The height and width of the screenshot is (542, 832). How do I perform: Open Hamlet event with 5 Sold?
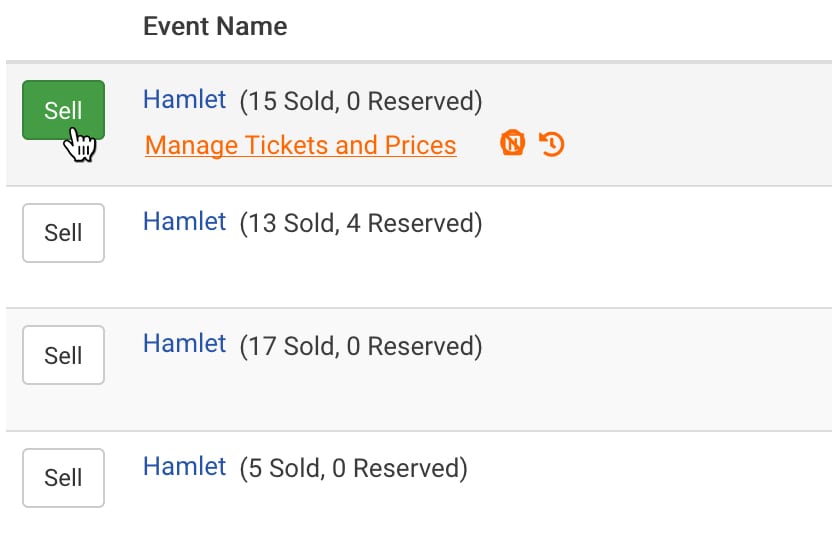tap(185, 467)
